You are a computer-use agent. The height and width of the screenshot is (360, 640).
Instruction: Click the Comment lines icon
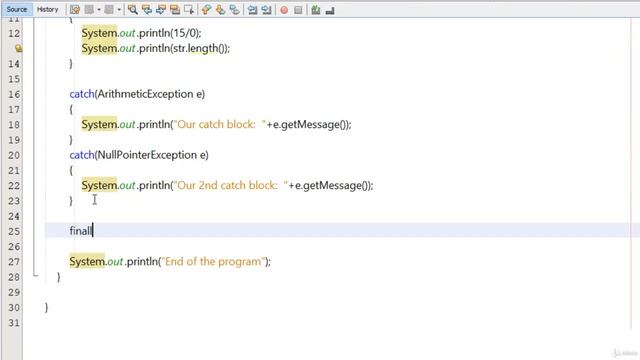tap(316, 10)
